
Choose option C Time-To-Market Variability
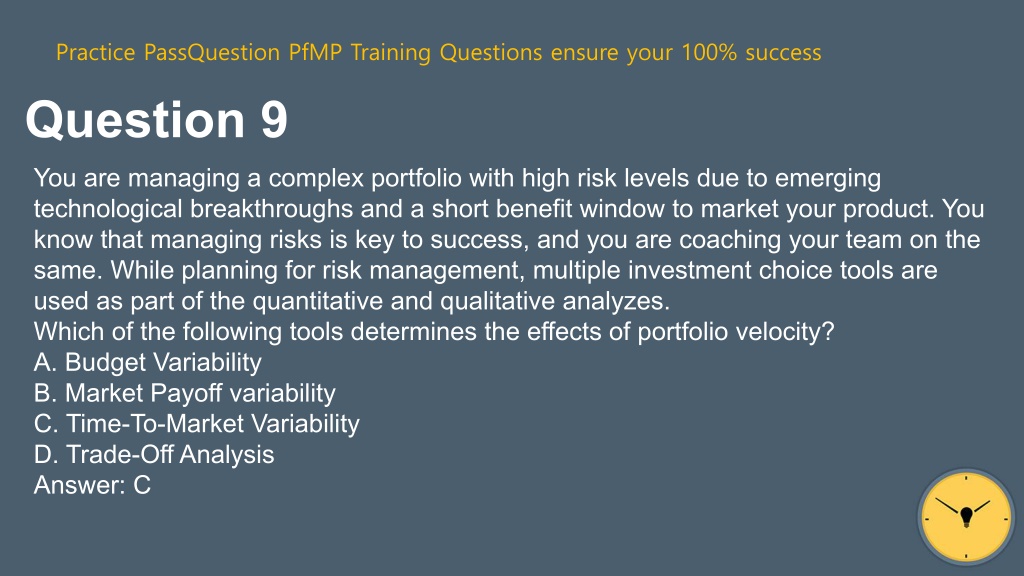tap(197, 424)
